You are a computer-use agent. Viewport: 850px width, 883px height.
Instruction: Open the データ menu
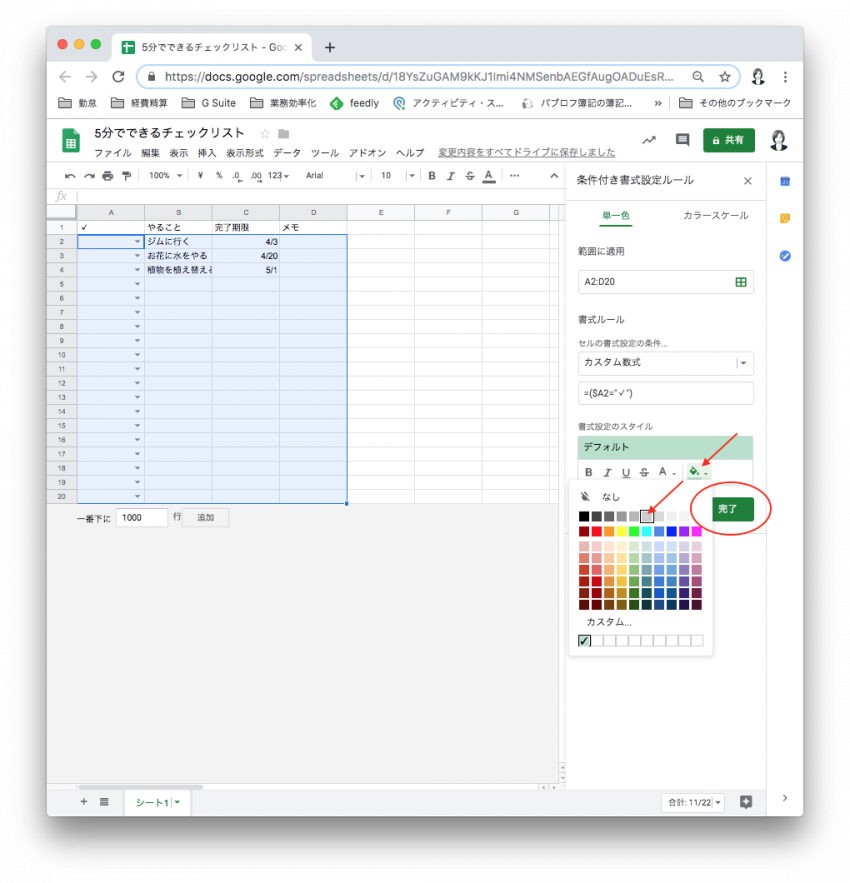click(x=287, y=153)
